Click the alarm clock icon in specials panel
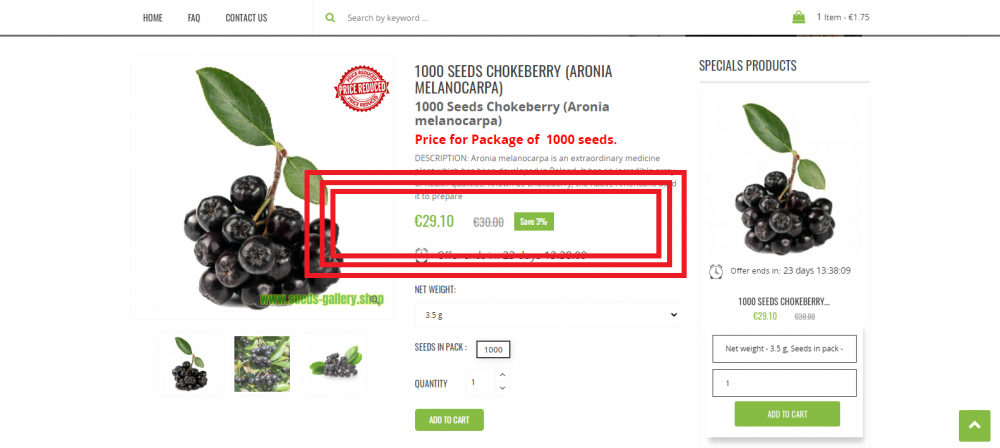The width and height of the screenshot is (1000, 448). click(716, 271)
